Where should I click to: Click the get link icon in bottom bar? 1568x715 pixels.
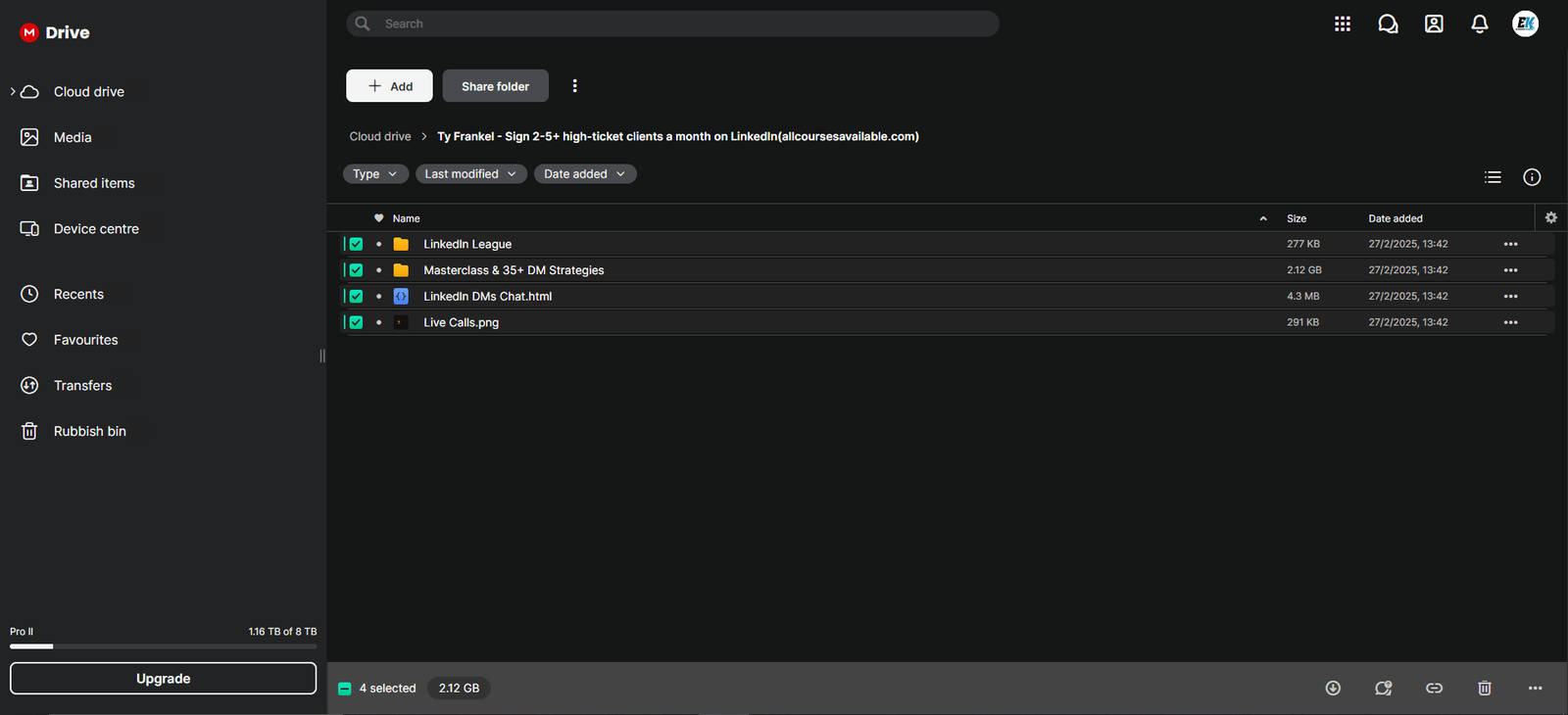pos(1434,689)
